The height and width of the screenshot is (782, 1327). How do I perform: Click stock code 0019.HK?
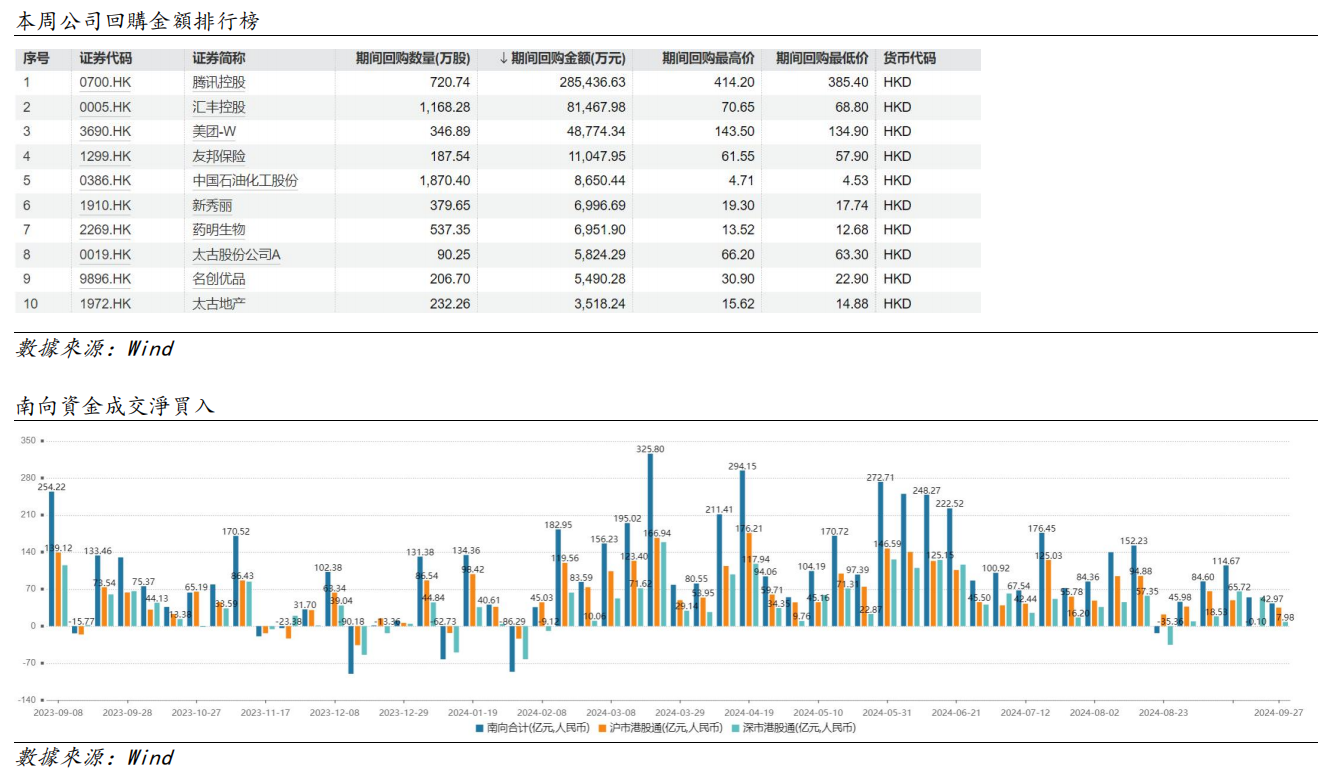[x=105, y=255]
